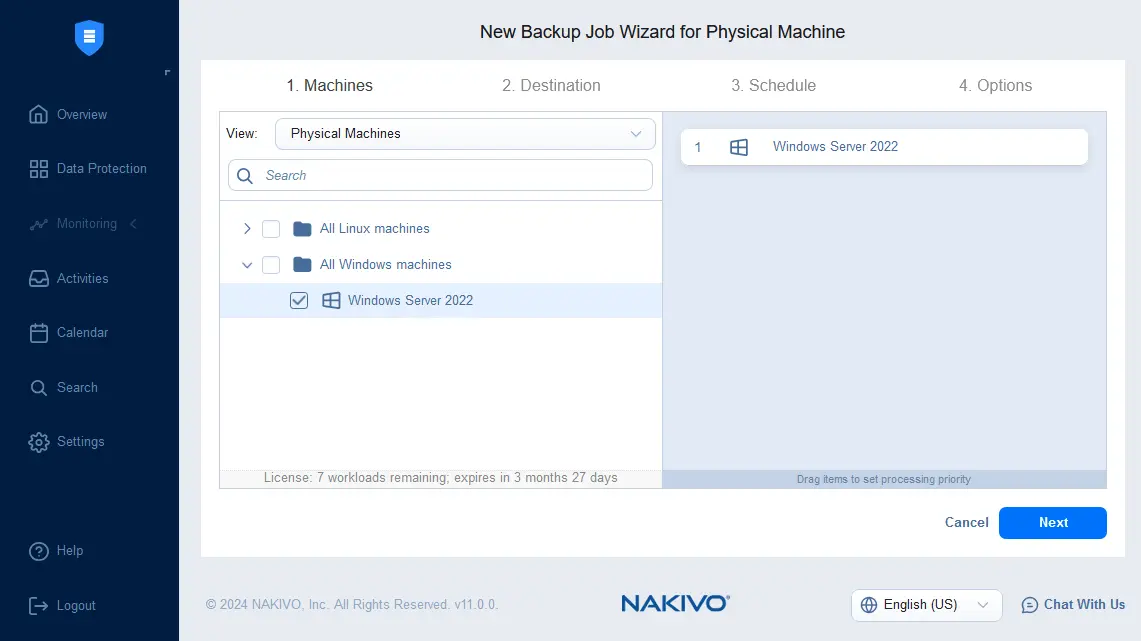Select Windows Server 2022 in the priority list

coord(884,147)
